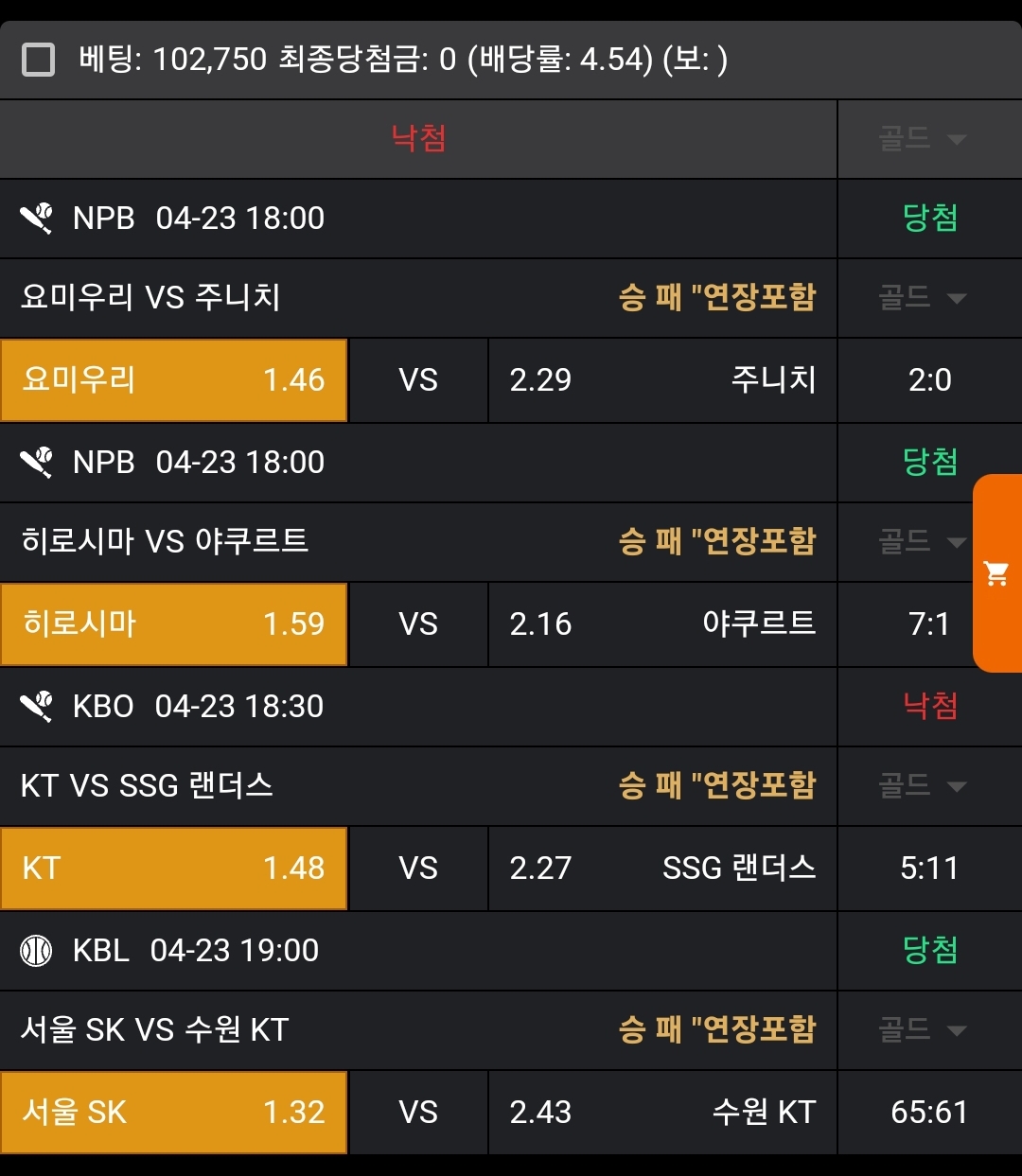
Task: Open the orange shopping cart tab
Action: pos(997,573)
